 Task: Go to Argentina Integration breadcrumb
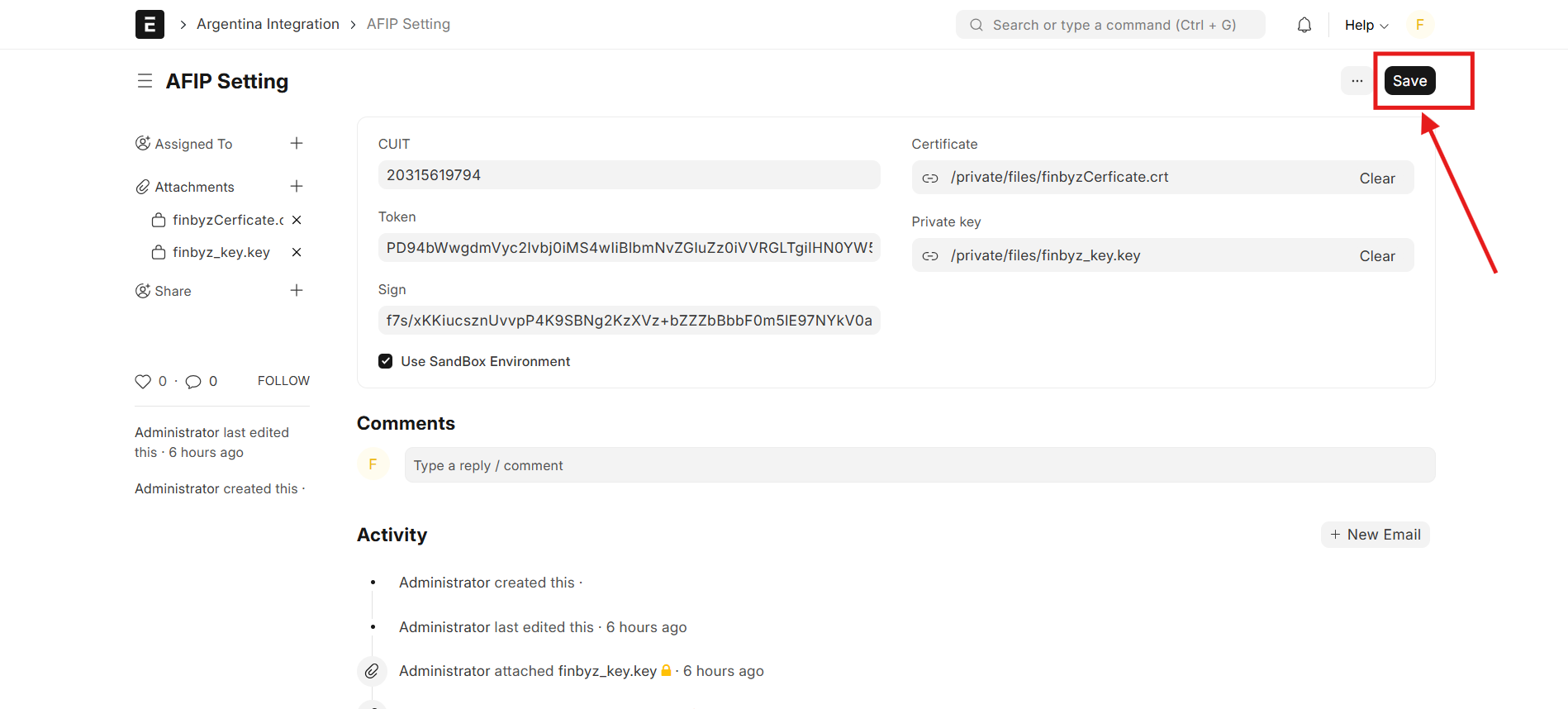pos(268,24)
